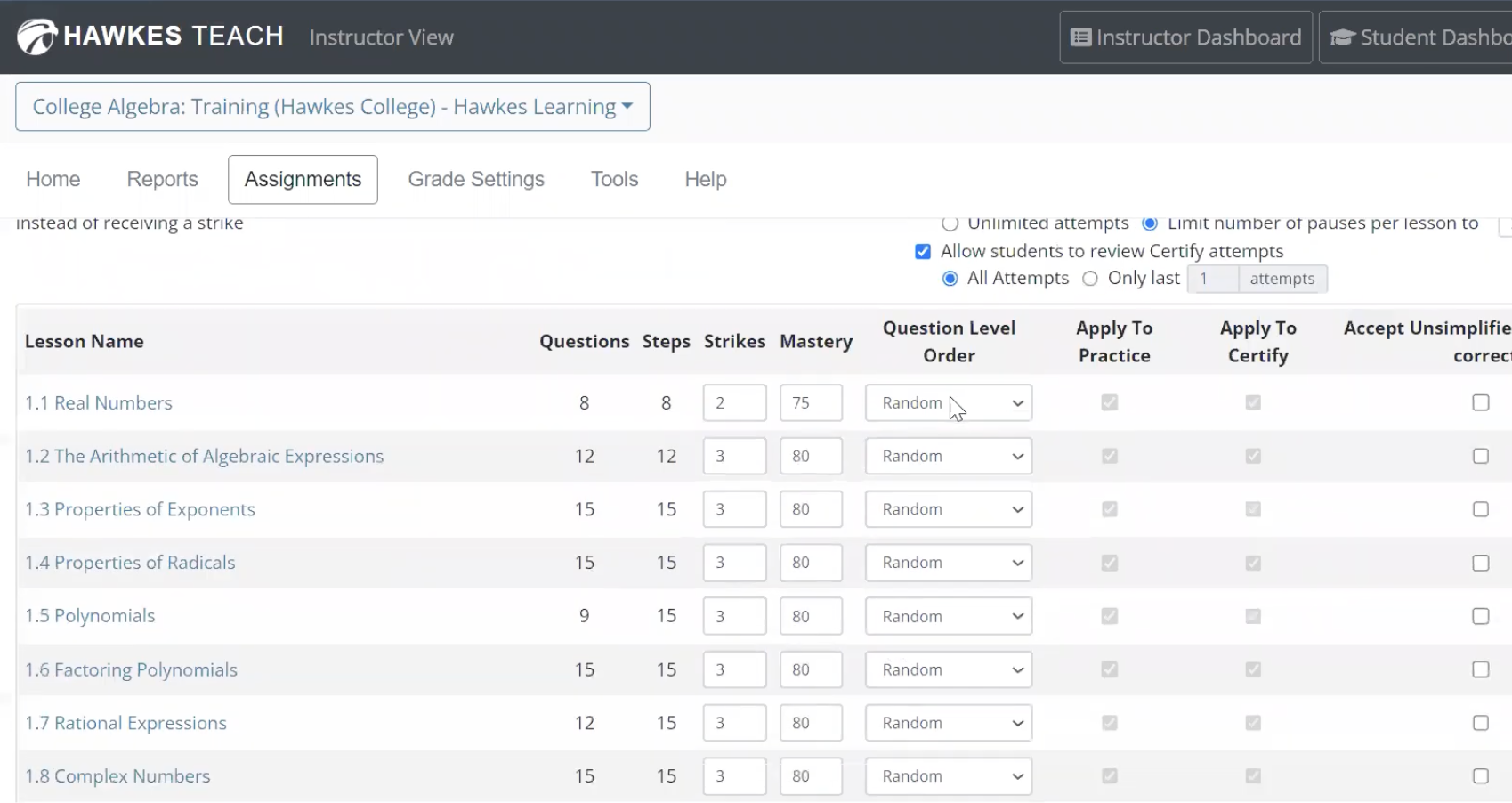The width and height of the screenshot is (1512, 803).
Task: Open order dropdown for 1.5 Polynomials
Action: (x=949, y=616)
